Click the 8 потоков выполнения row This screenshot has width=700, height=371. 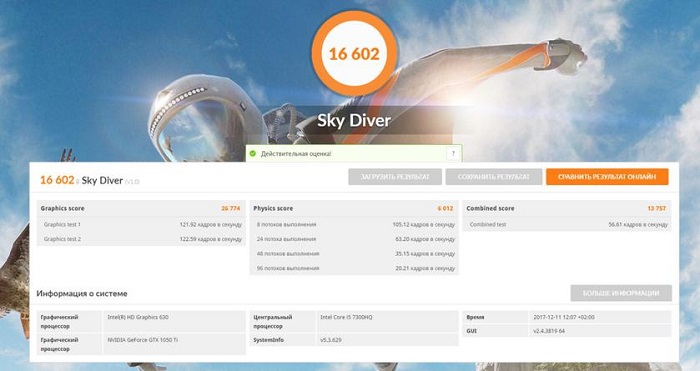pos(354,225)
